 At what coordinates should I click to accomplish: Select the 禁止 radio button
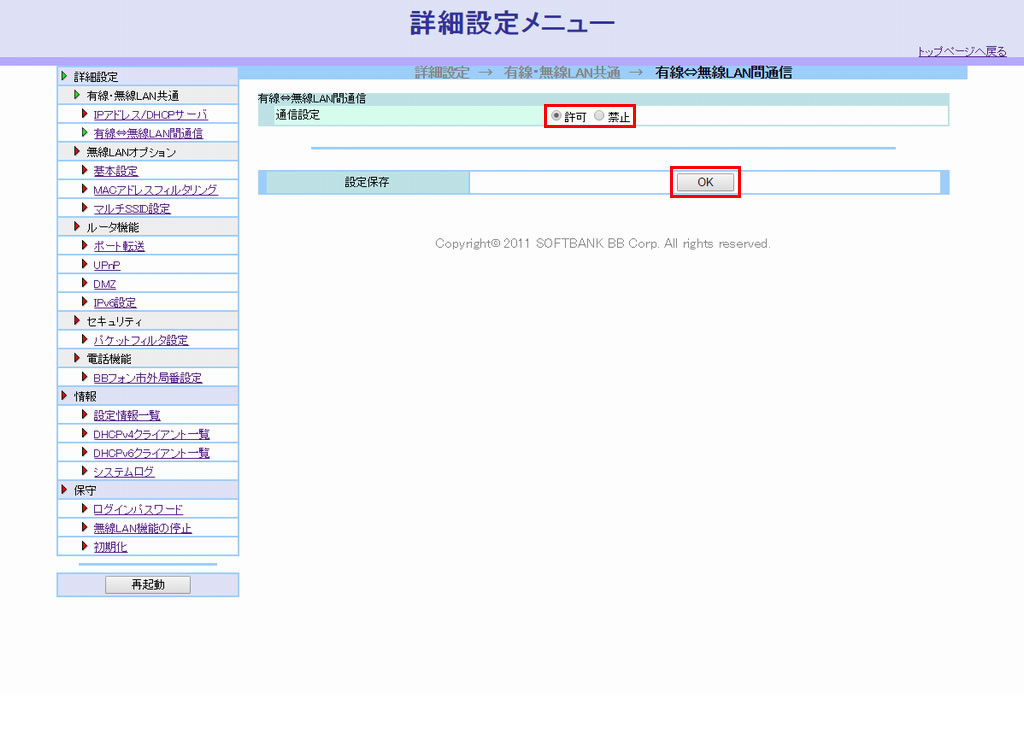(600, 116)
